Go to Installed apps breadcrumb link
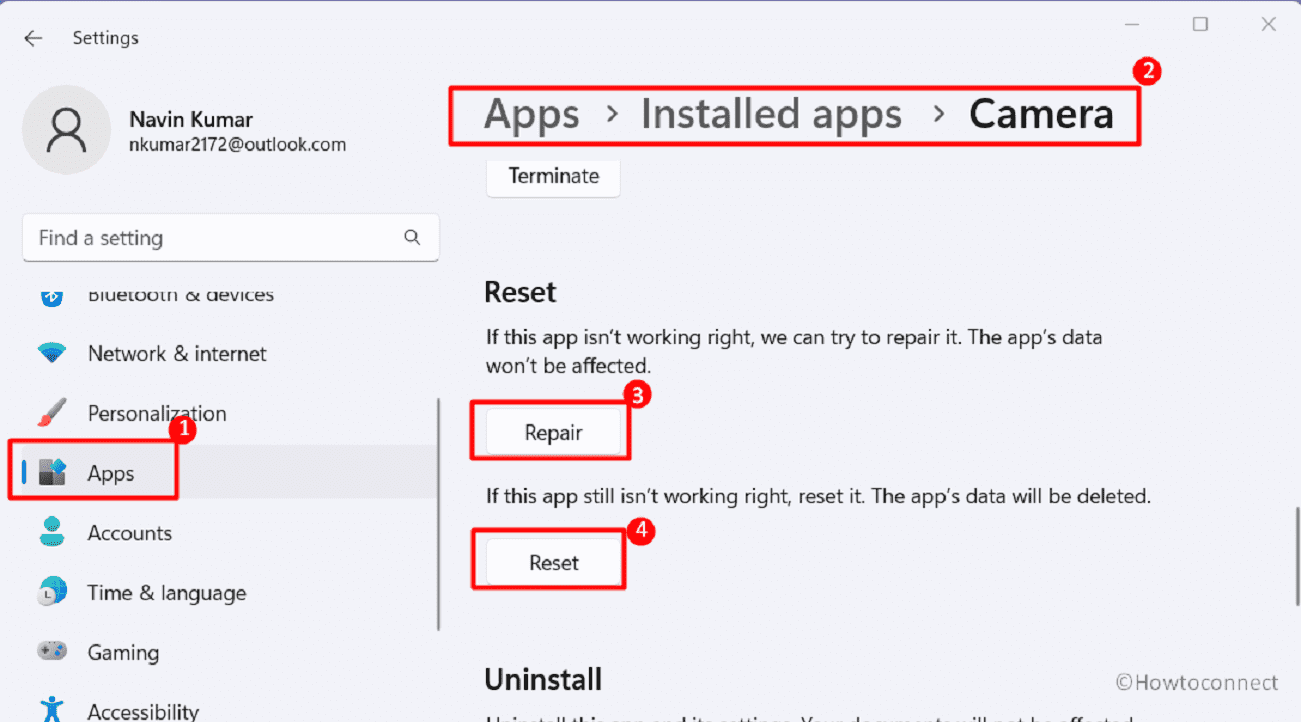Viewport: 1301px width, 722px height. tap(771, 115)
